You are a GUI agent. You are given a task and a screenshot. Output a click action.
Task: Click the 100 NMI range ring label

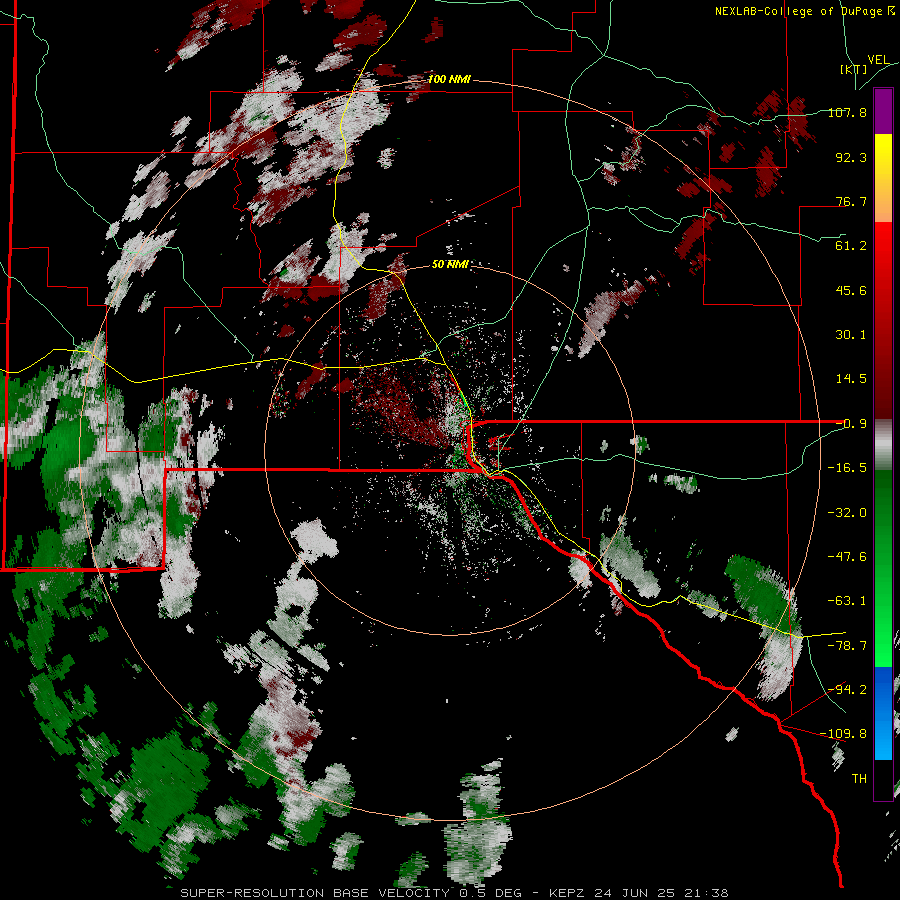tap(449, 79)
